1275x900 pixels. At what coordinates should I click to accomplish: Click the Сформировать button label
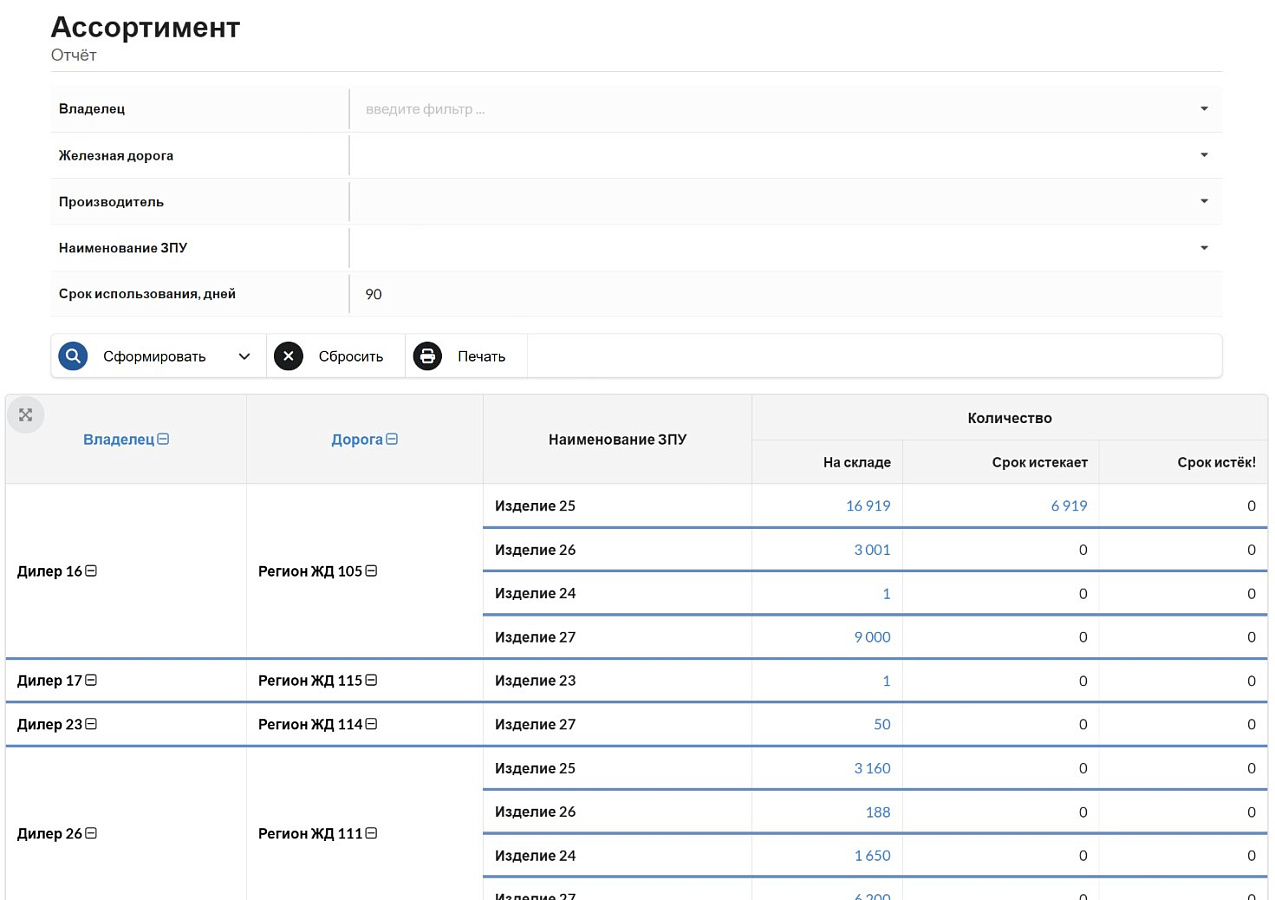[154, 357]
